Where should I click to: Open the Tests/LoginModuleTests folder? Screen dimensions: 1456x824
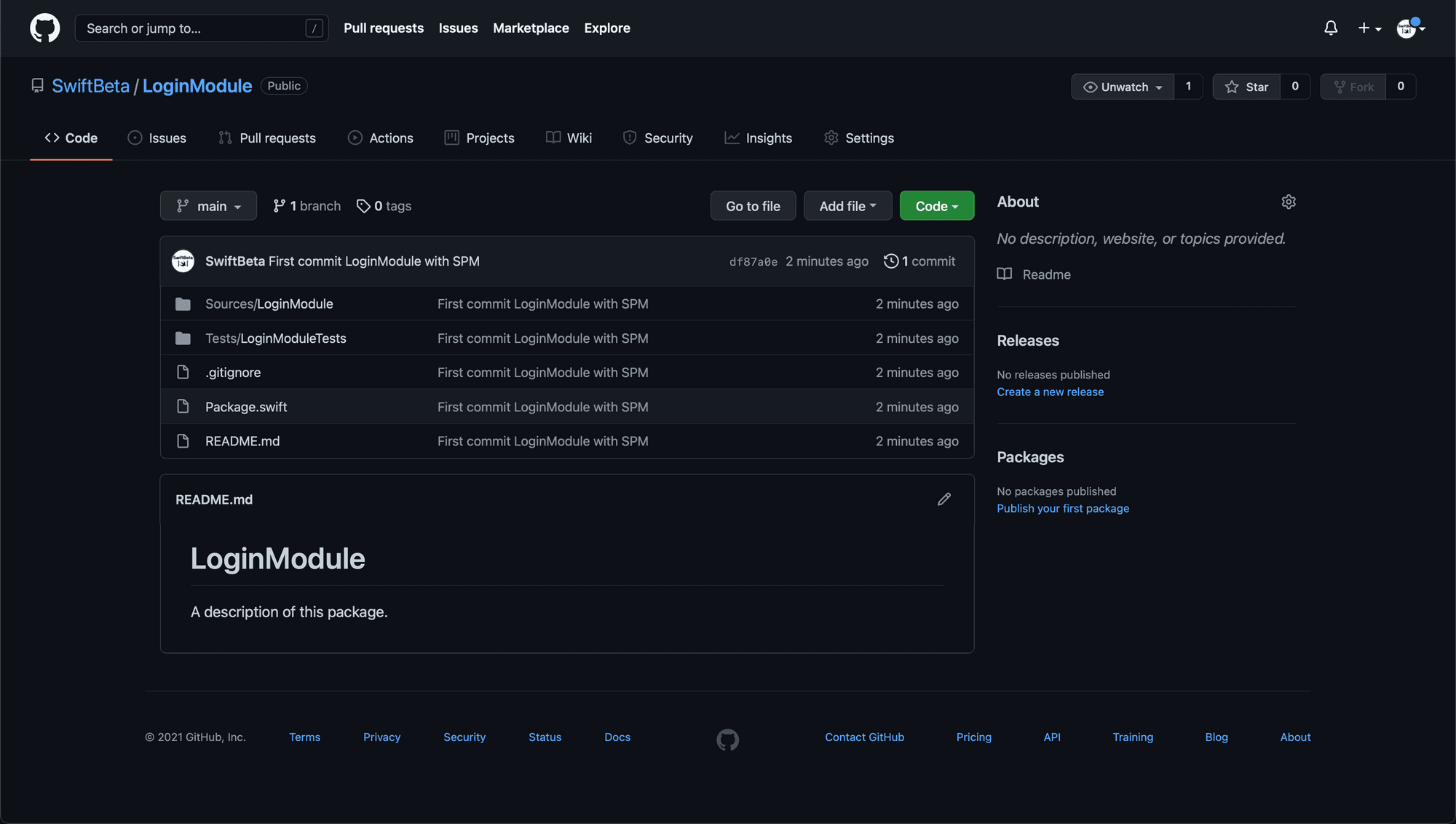[275, 338]
